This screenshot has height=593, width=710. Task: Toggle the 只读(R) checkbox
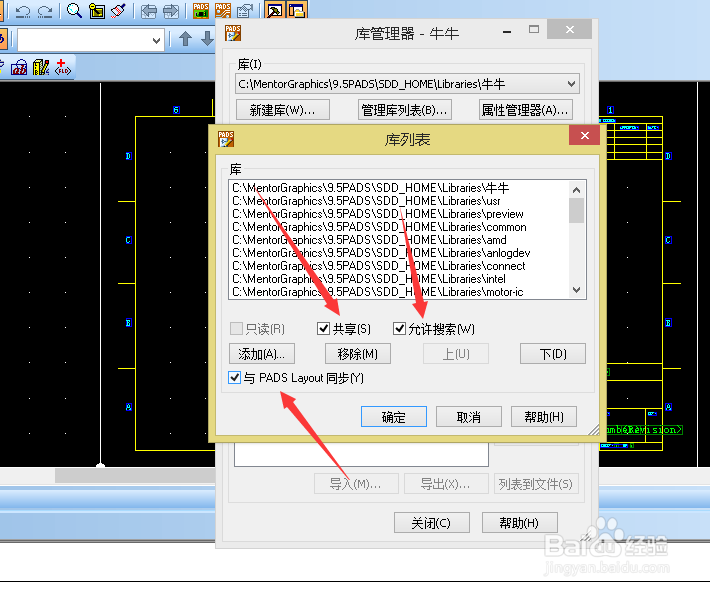click(236, 328)
